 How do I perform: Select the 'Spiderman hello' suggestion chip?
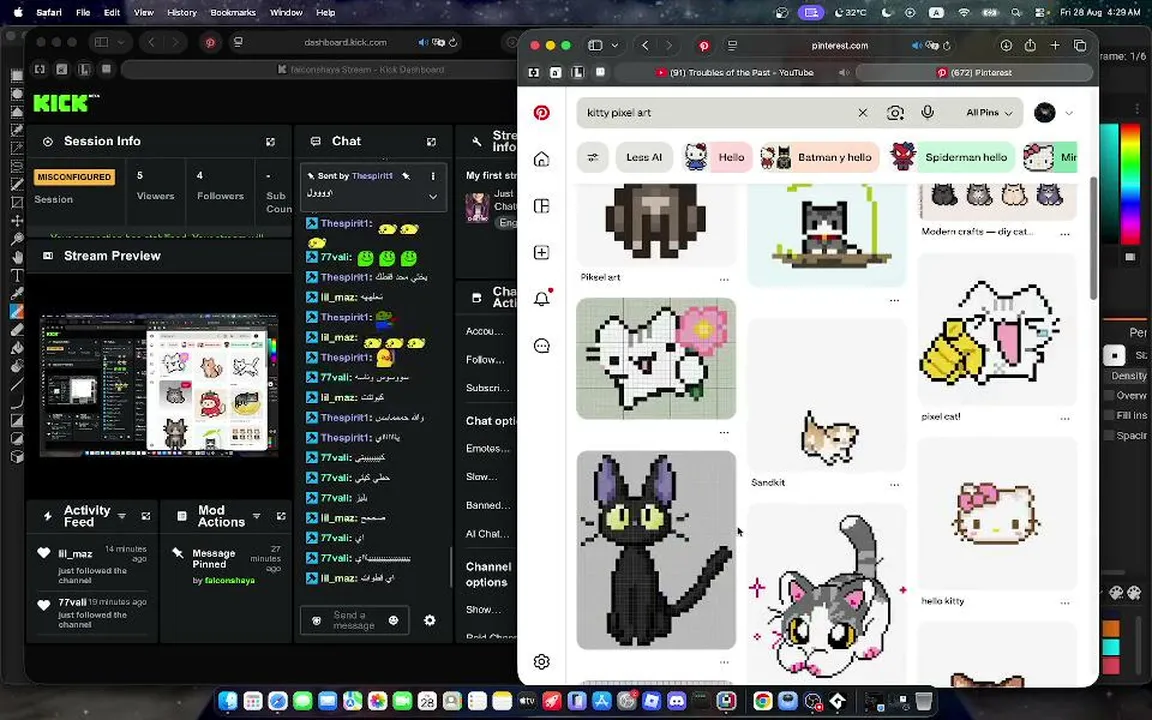tap(951, 157)
